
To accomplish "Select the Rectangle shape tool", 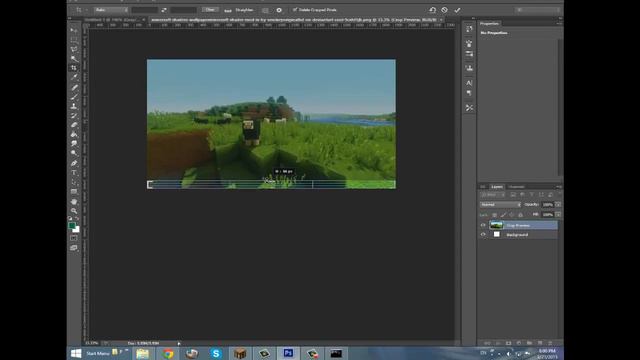I will click(x=74, y=191).
